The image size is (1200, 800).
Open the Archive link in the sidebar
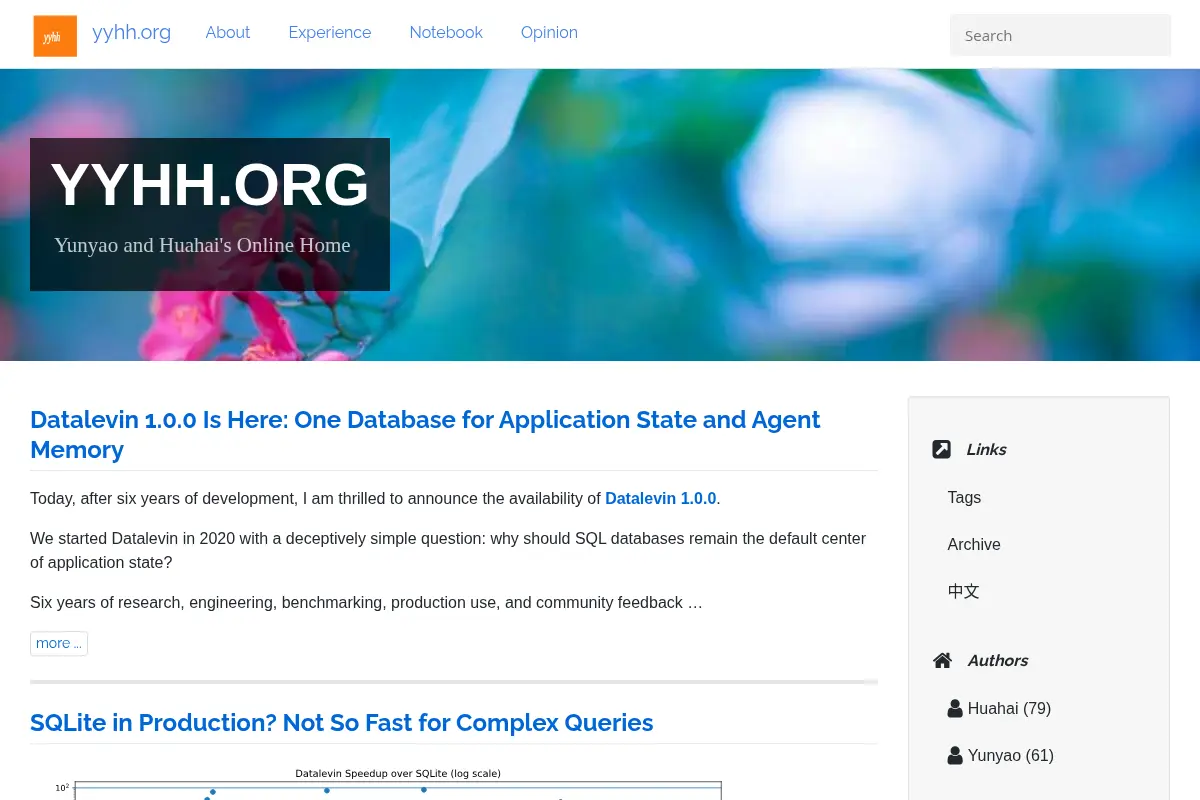[974, 544]
